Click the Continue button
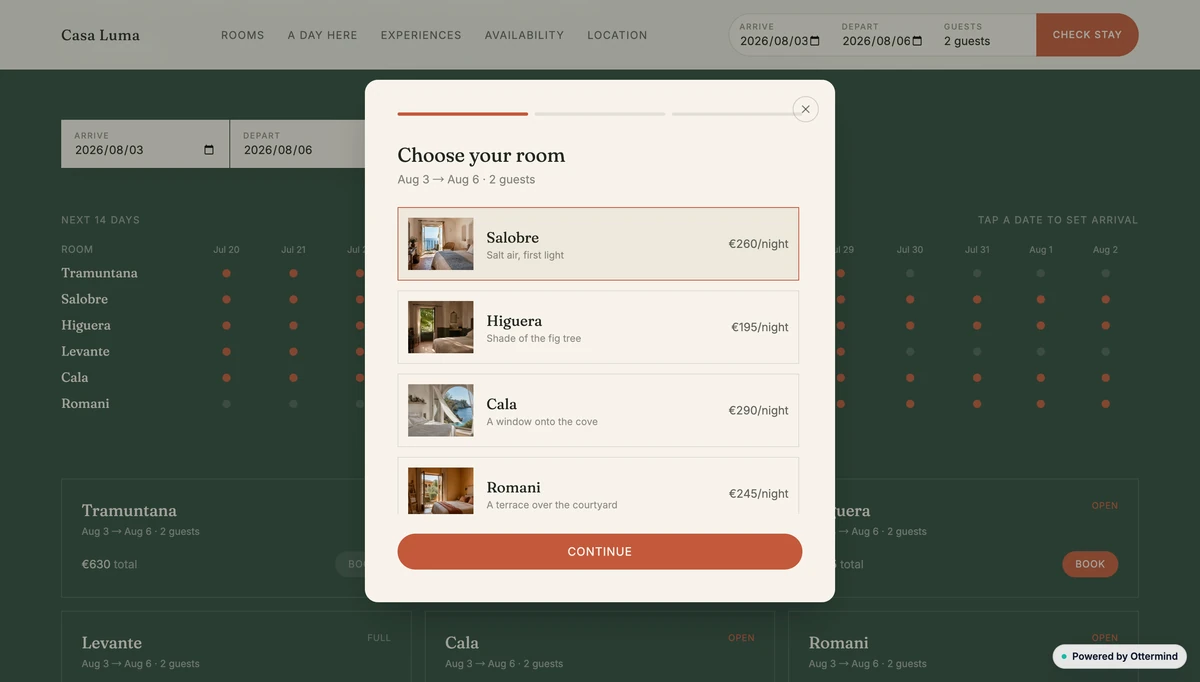Image resolution: width=1200 pixels, height=682 pixels. (600, 552)
